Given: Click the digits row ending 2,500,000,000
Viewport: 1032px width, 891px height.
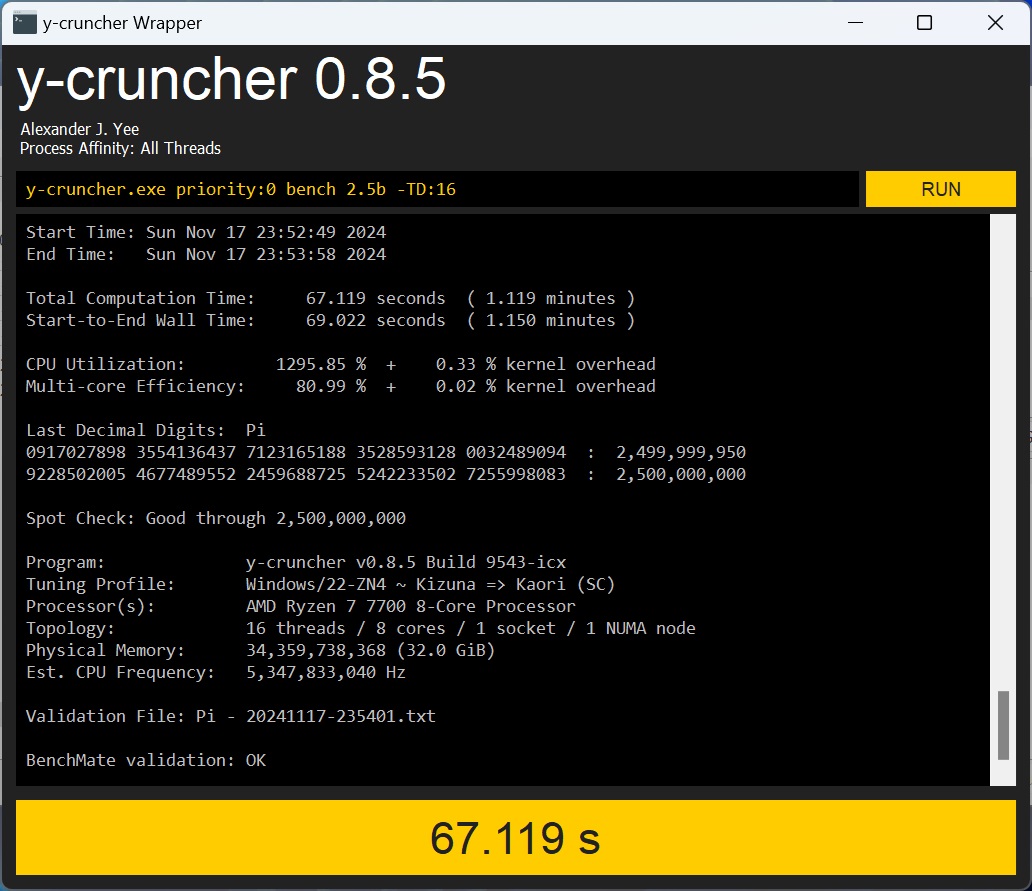Looking at the screenshot, I should (x=386, y=474).
